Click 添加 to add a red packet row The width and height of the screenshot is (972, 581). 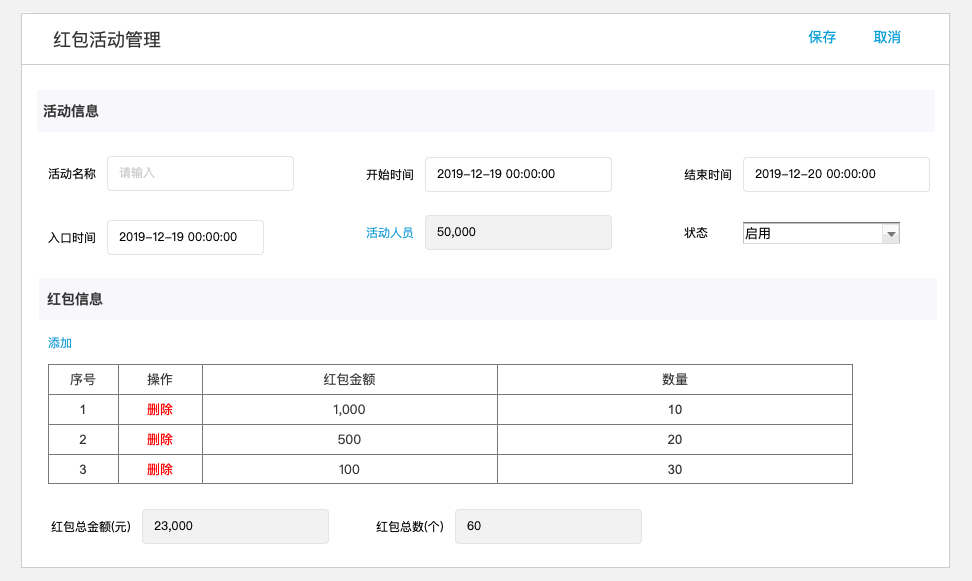coord(57,342)
